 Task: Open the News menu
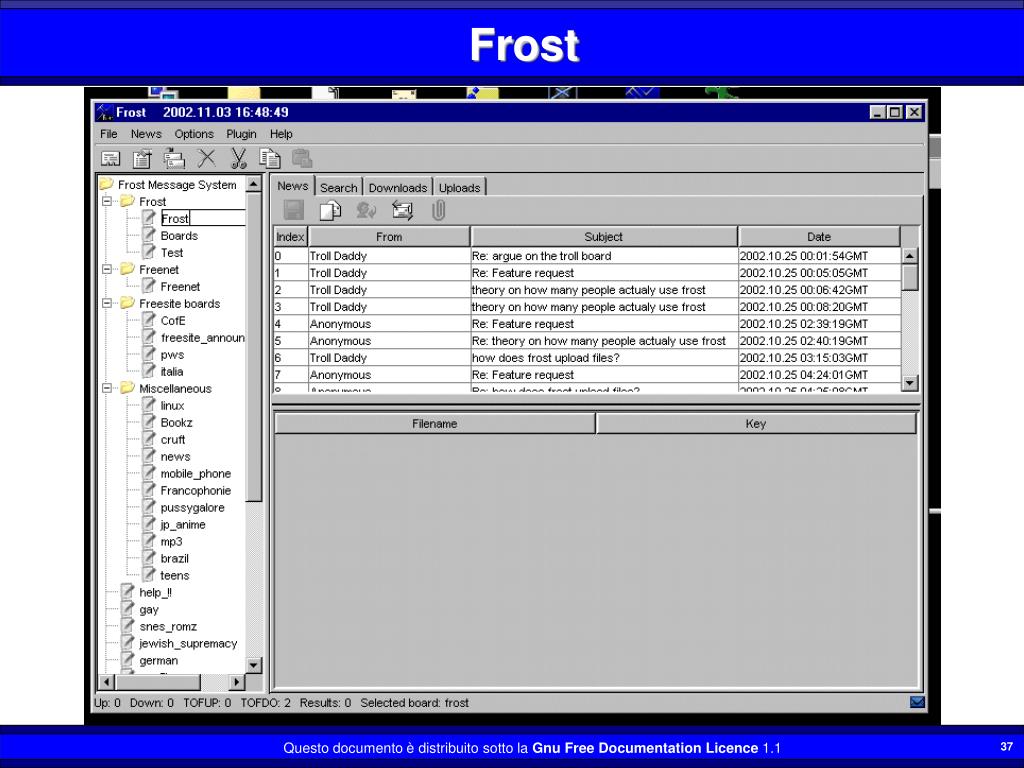pyautogui.click(x=146, y=134)
